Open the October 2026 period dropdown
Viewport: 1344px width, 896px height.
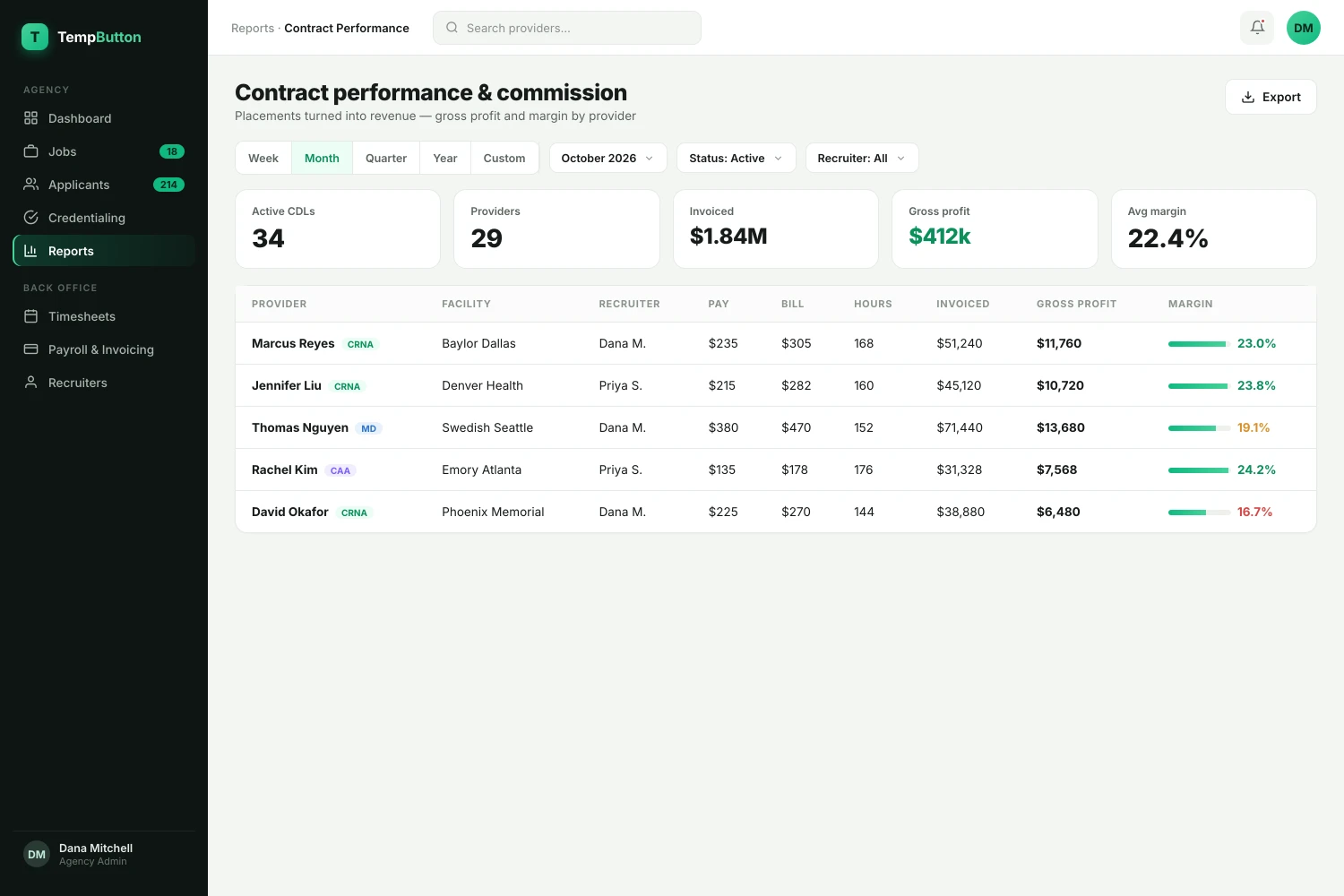(607, 158)
